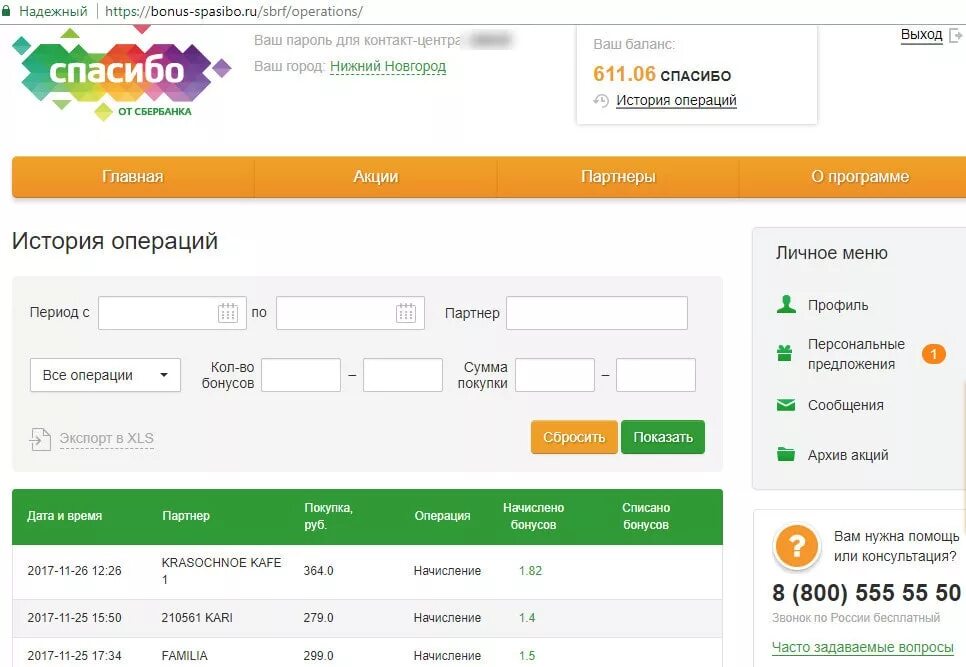Screen dimensions: 966x667
Task: Click the Личное меню heading
Action: click(832, 253)
